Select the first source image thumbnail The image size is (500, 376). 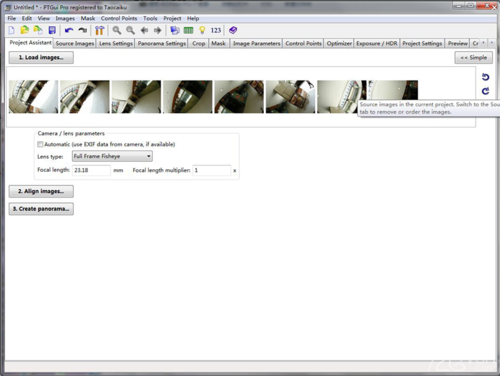tap(33, 97)
